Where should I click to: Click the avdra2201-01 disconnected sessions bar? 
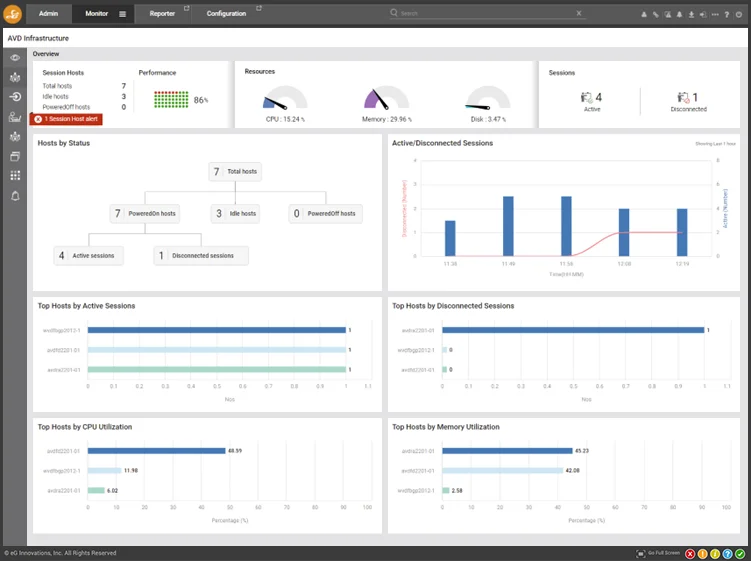573,330
